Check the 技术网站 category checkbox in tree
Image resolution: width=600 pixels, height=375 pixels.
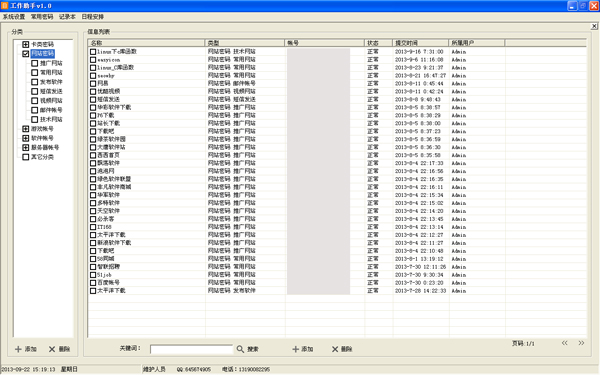35,119
